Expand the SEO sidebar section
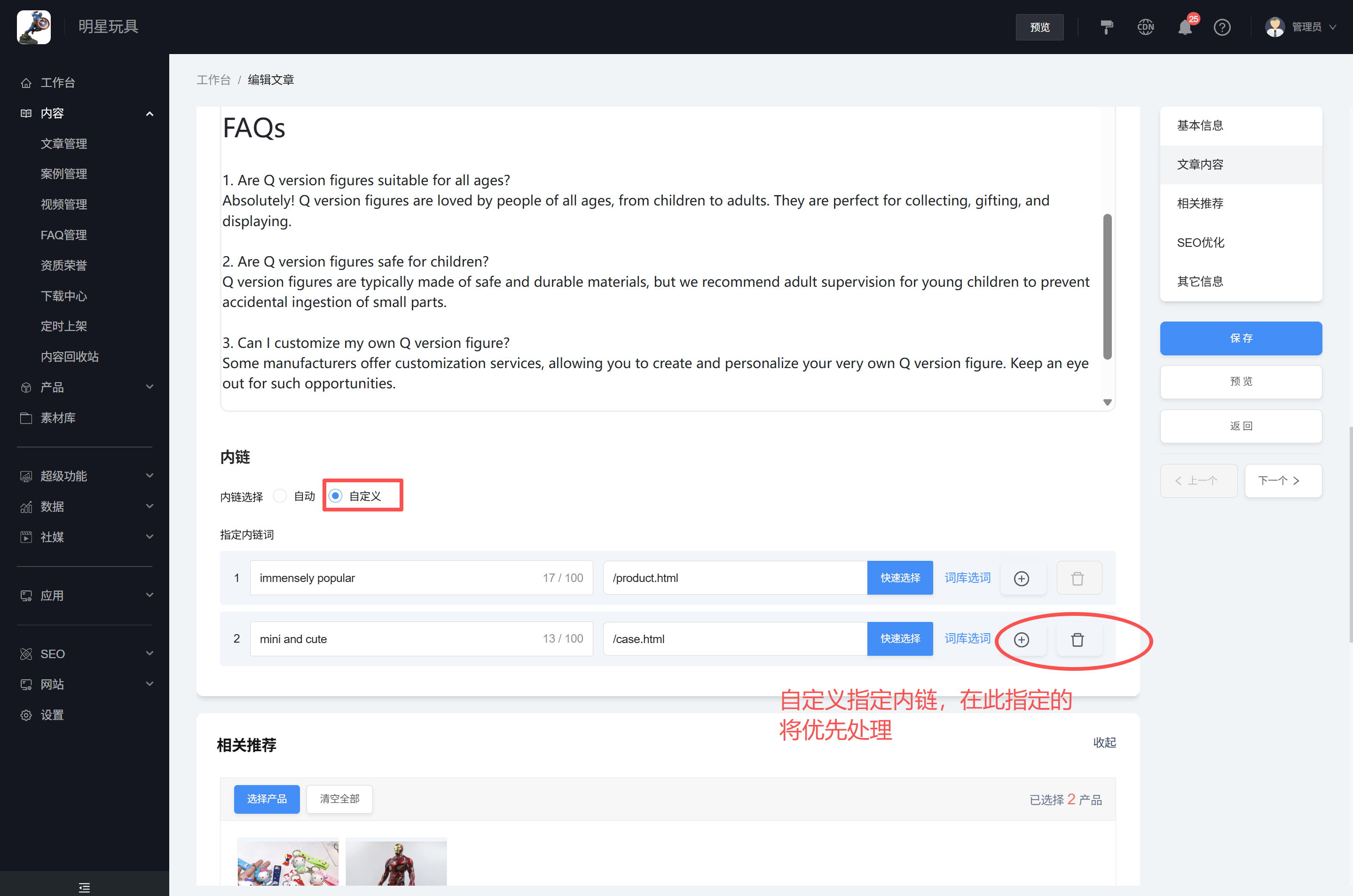The image size is (1353, 896). pos(86,654)
